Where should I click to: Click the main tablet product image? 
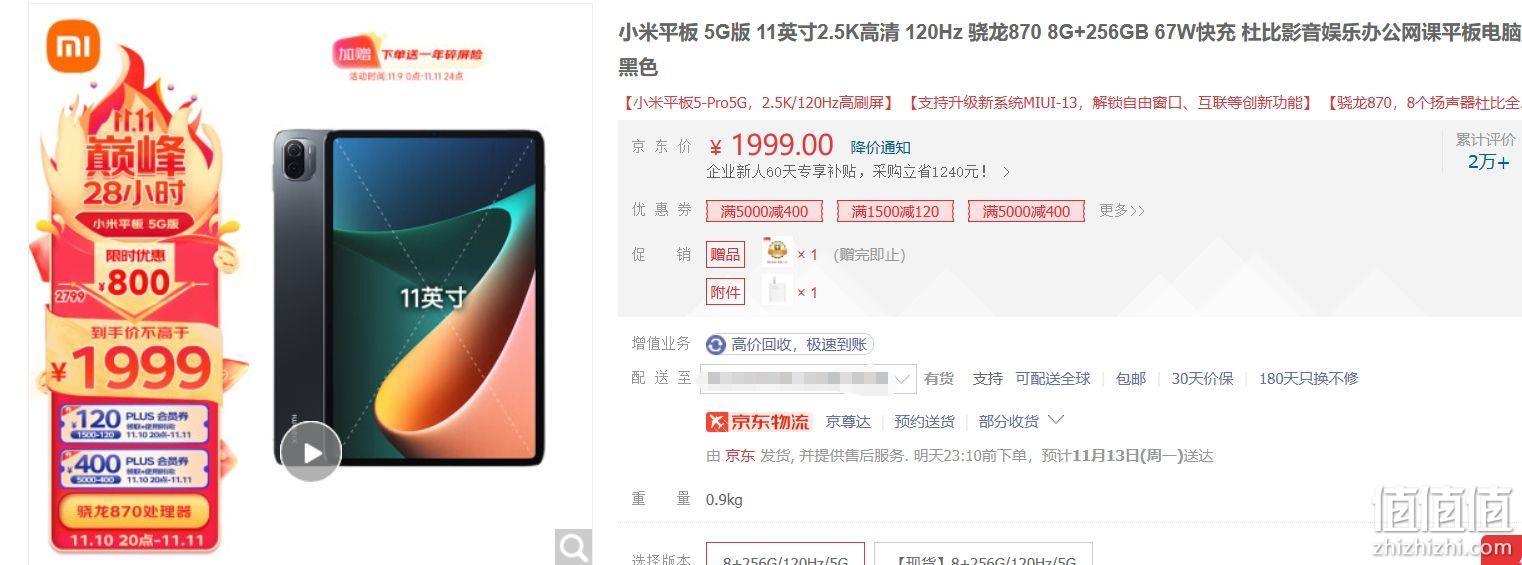point(408,298)
